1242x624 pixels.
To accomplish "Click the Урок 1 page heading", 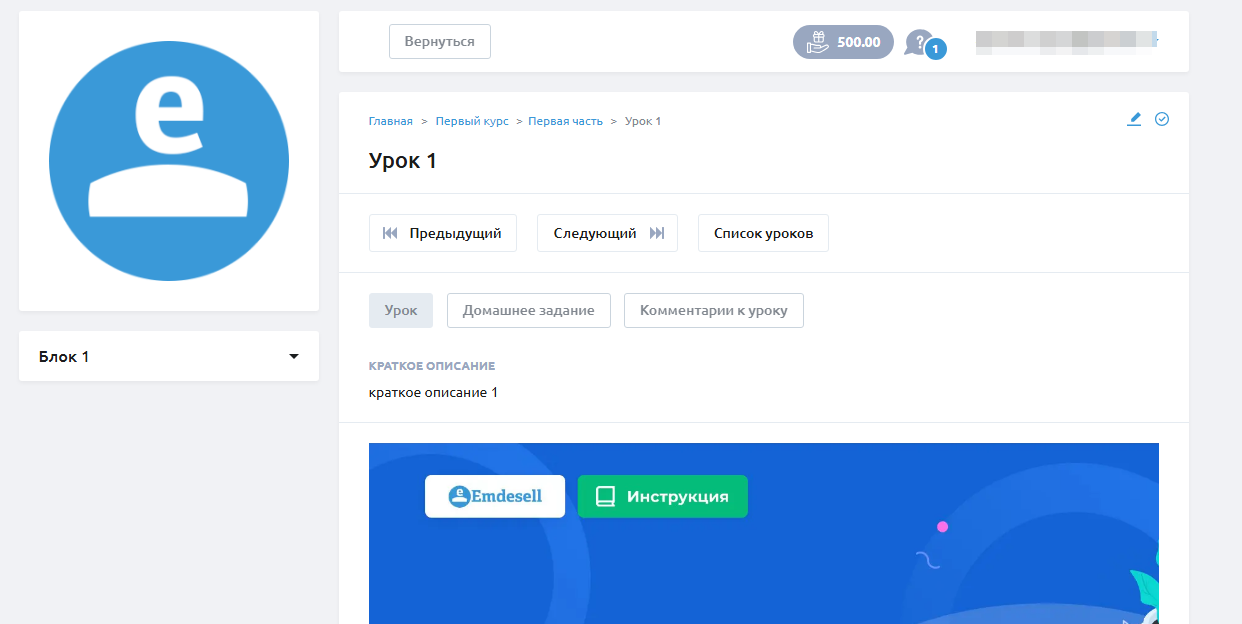I will [403, 160].
